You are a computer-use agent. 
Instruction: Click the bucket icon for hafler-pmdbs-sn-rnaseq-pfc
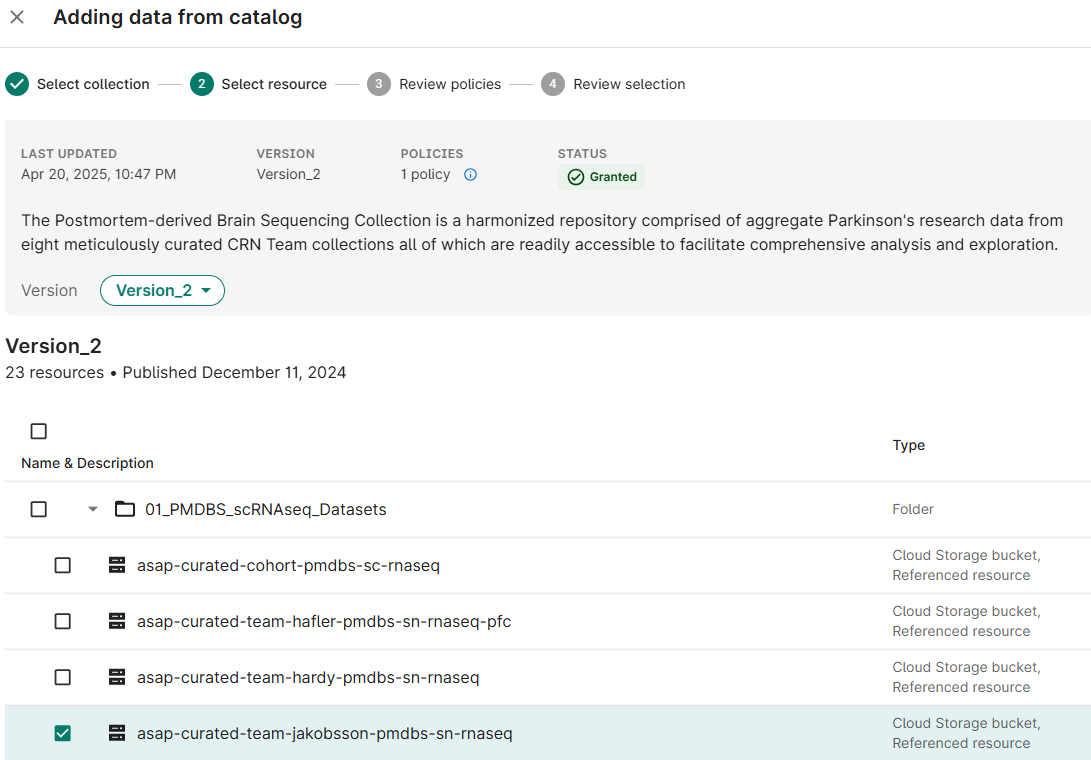click(x=117, y=622)
